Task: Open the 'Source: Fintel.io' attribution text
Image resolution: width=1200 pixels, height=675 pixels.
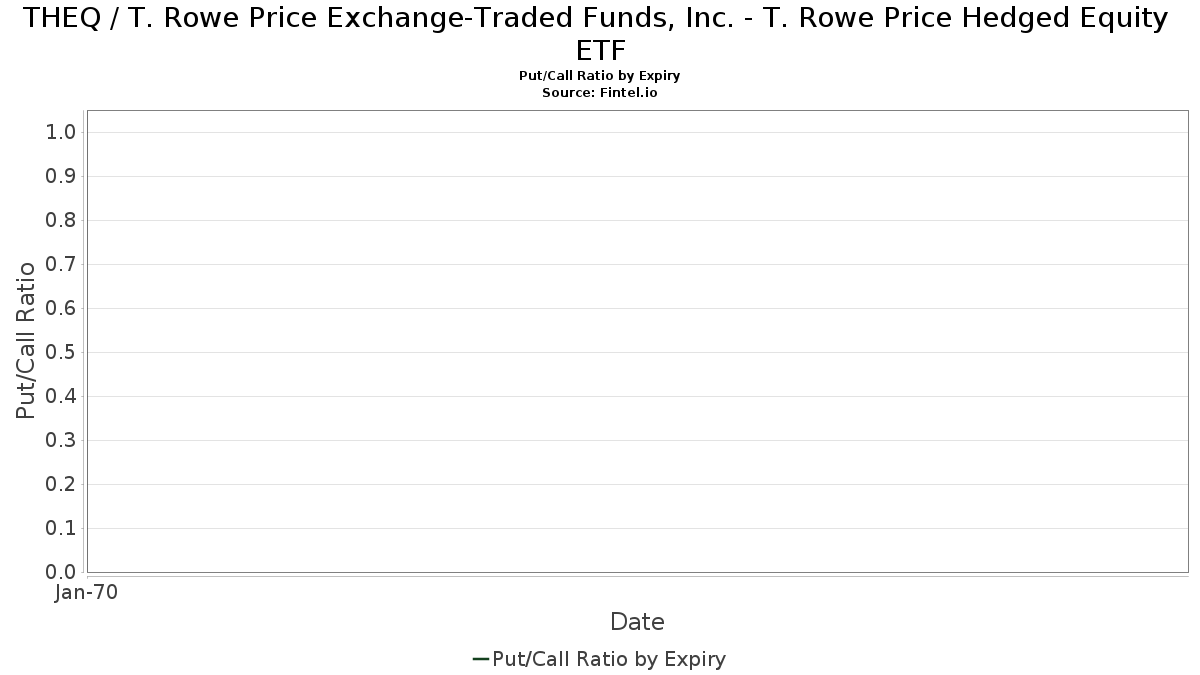Action: pyautogui.click(x=600, y=92)
